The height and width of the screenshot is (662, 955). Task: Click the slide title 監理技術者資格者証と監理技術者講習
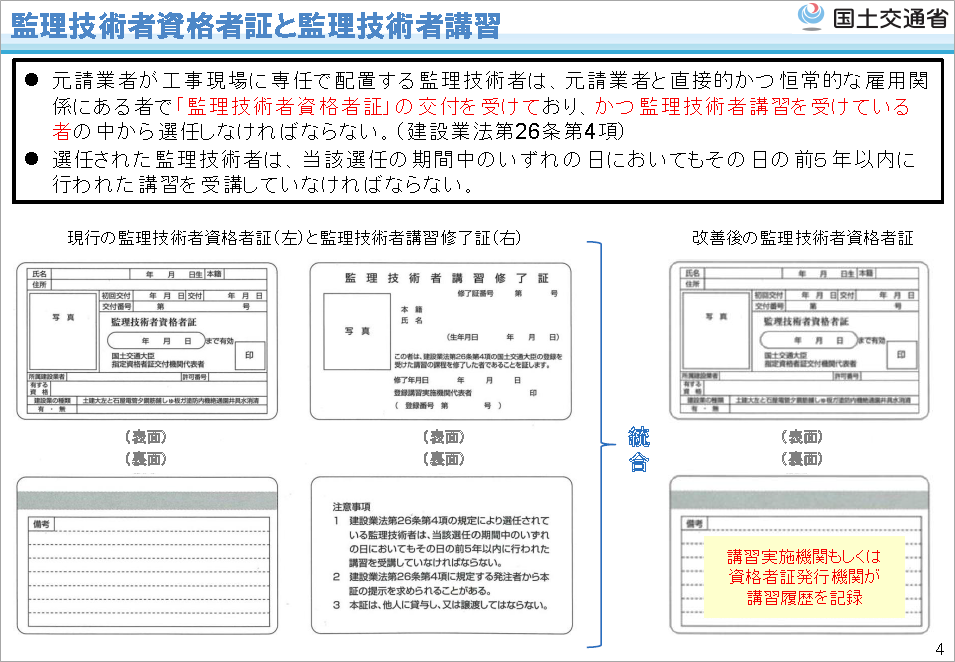(x=255, y=26)
